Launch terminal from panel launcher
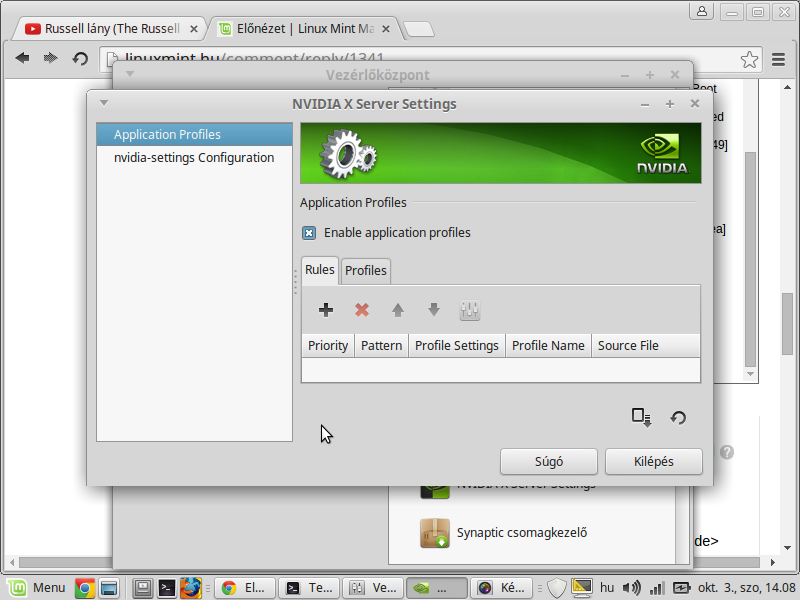800x600 pixels. coord(167,588)
